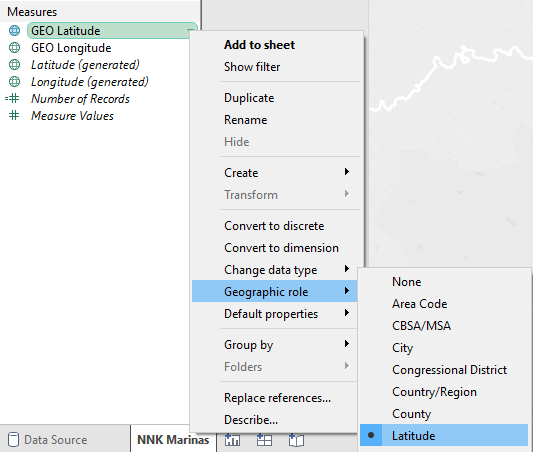Click the globe icon beside Latitude (generated)
533x452 pixels.
(x=14, y=65)
